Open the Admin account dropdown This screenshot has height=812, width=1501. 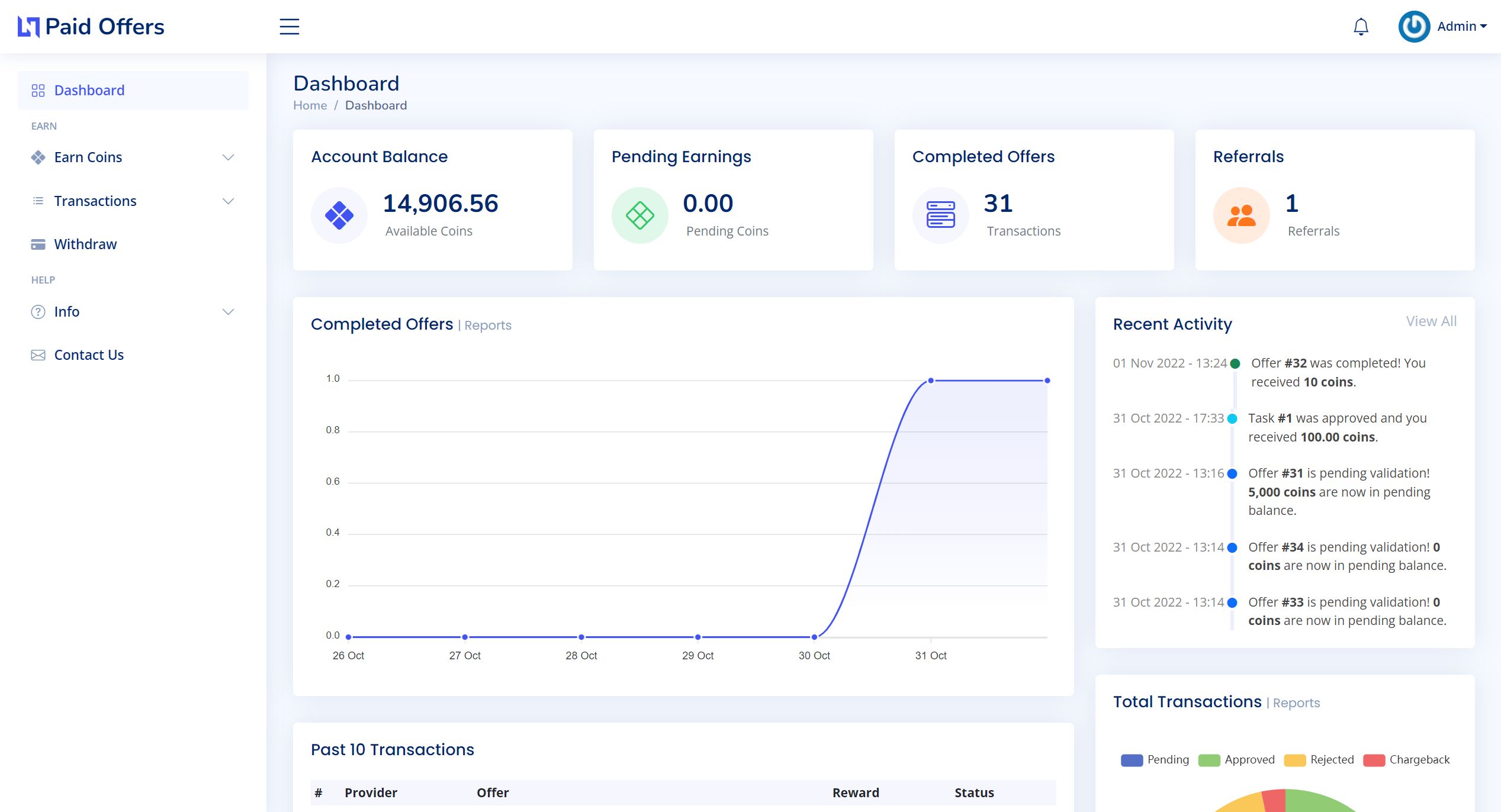[x=1461, y=27]
